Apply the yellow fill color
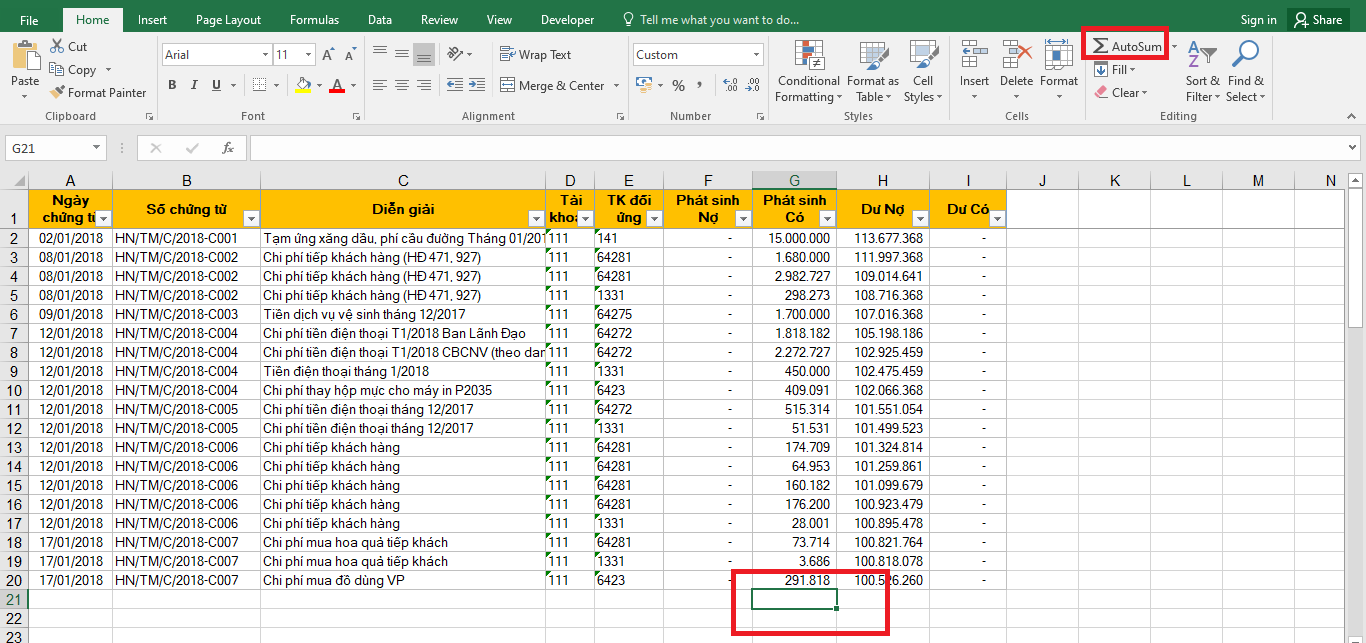The height and width of the screenshot is (643, 1366). 303,86
